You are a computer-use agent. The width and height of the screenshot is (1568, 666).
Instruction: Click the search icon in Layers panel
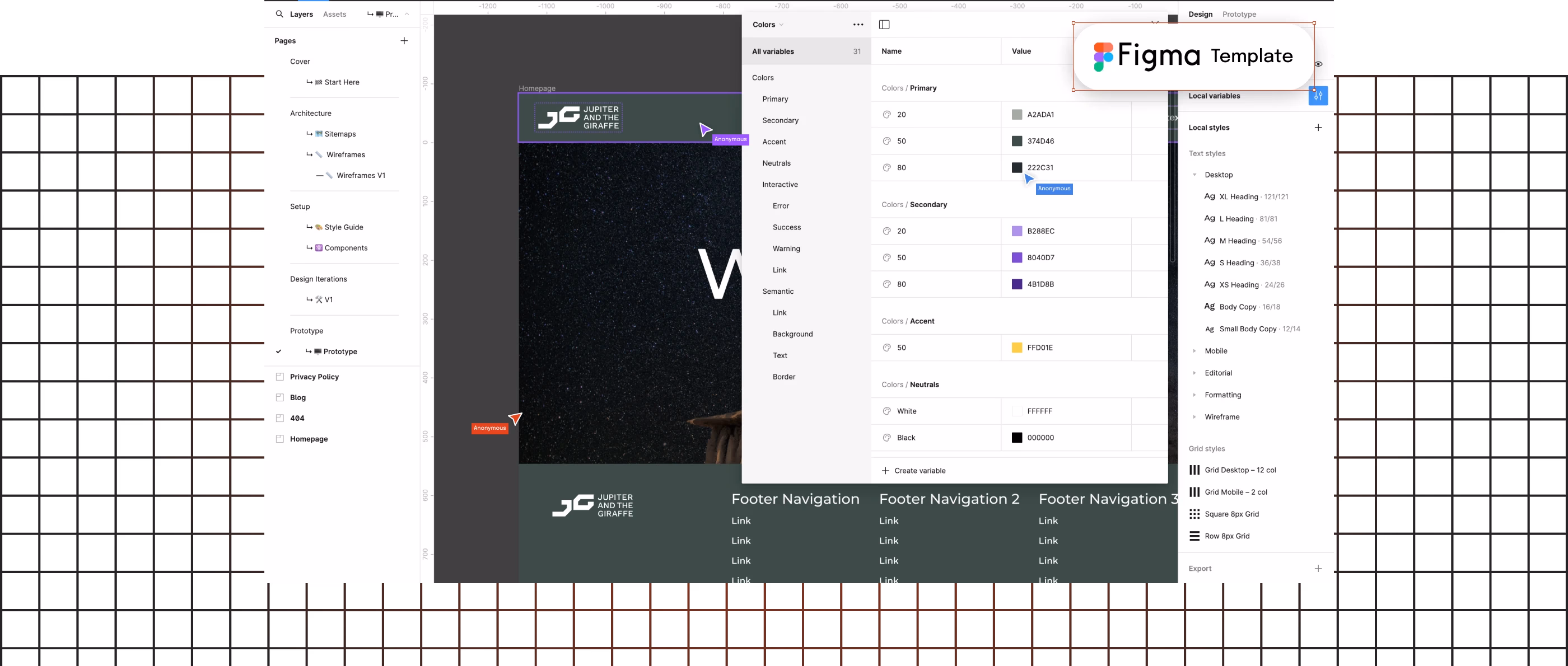click(279, 13)
